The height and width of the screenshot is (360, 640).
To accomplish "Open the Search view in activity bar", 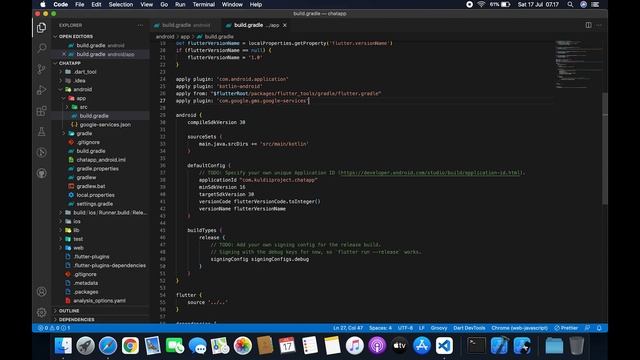I will pos(42,48).
